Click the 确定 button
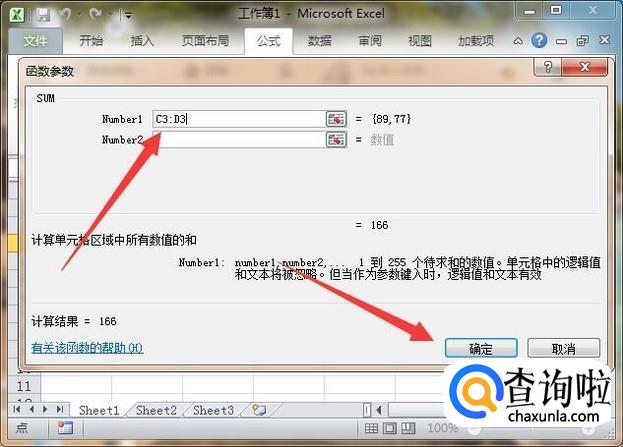Screen dimensions: 623x447 [481, 349]
